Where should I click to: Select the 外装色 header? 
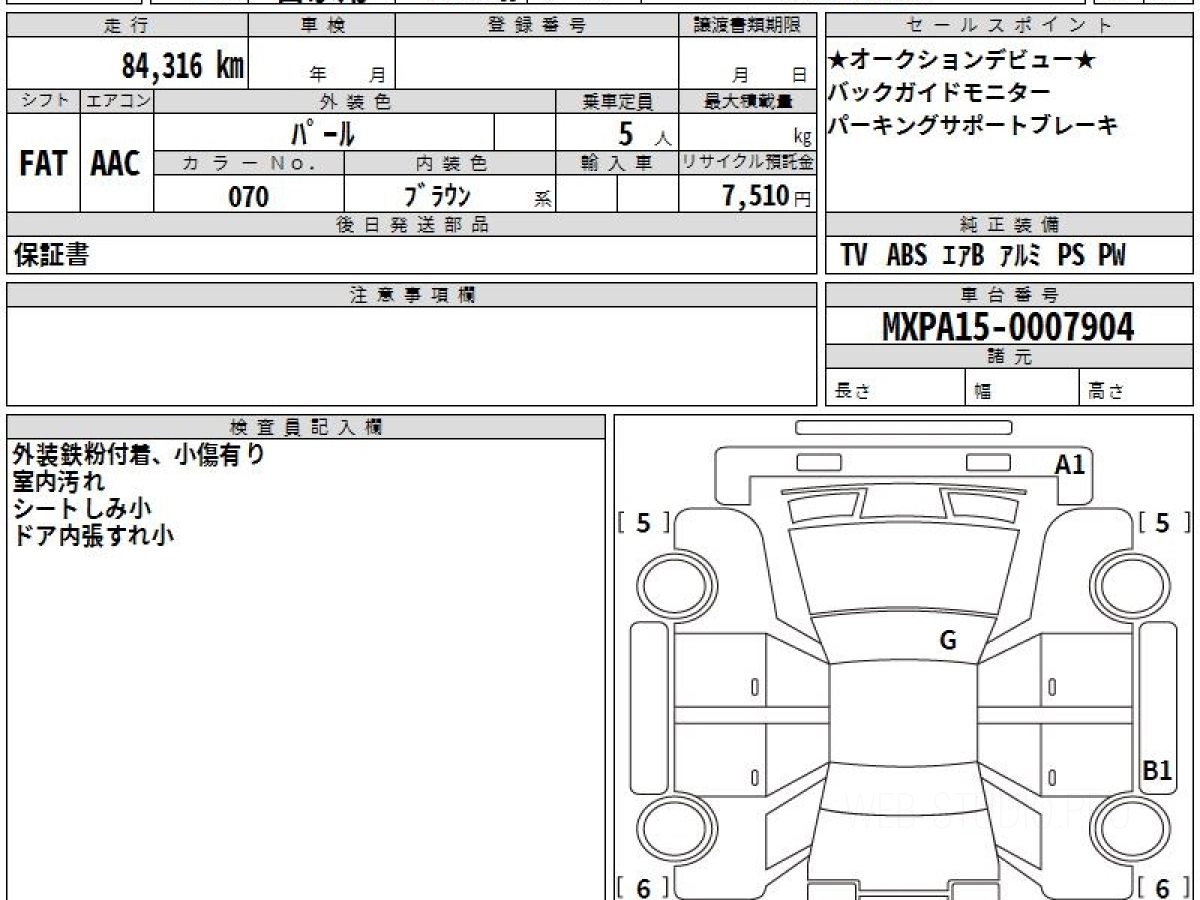(355, 101)
